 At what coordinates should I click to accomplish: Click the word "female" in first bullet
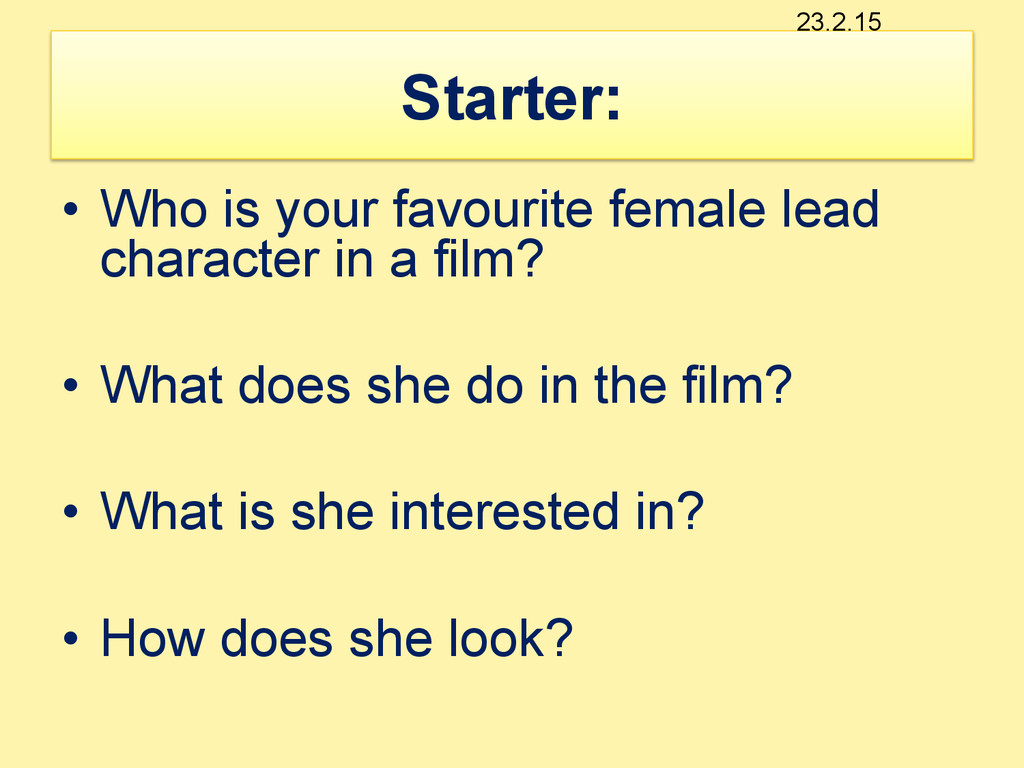[687, 208]
